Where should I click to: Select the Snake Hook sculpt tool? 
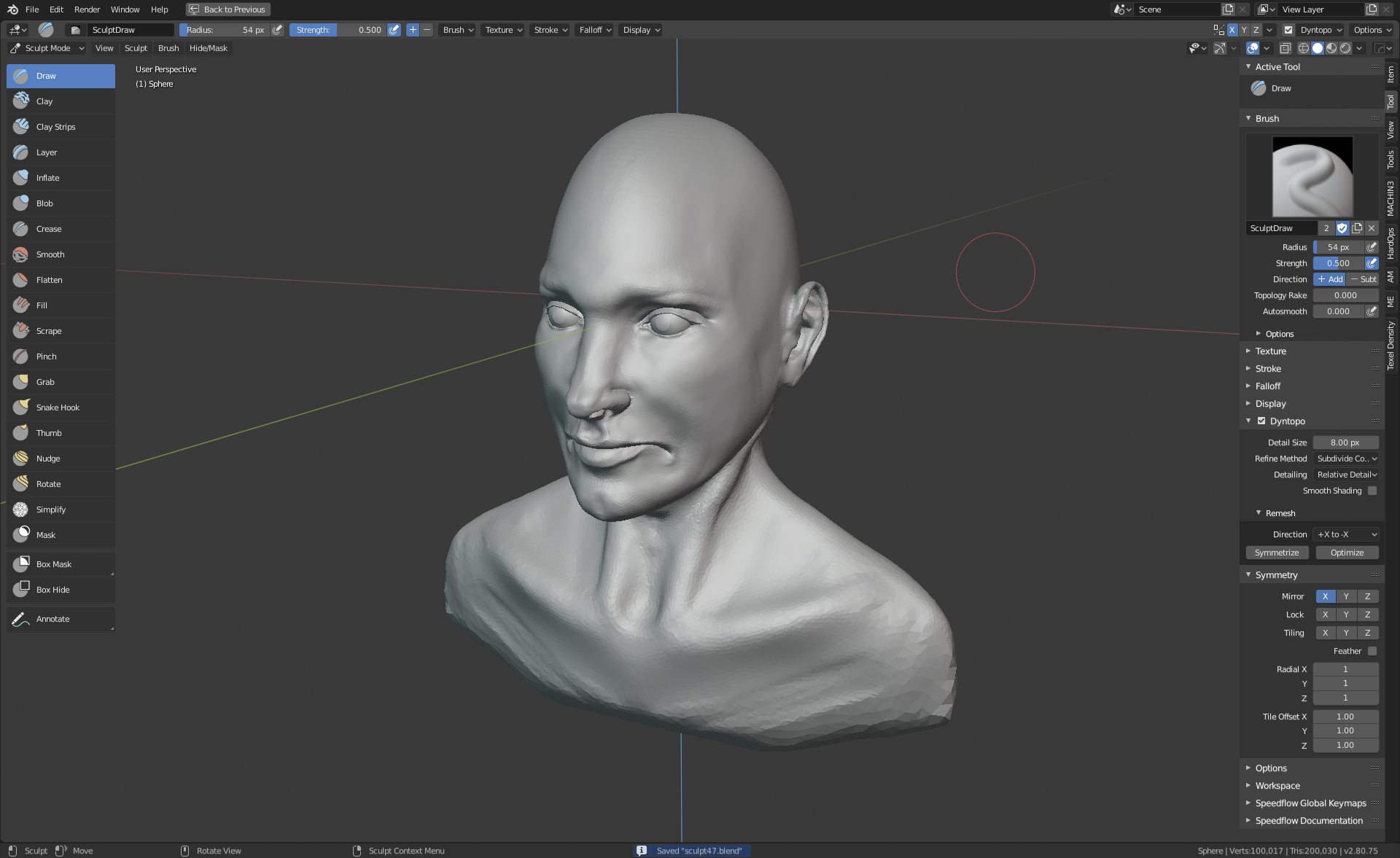(x=58, y=407)
